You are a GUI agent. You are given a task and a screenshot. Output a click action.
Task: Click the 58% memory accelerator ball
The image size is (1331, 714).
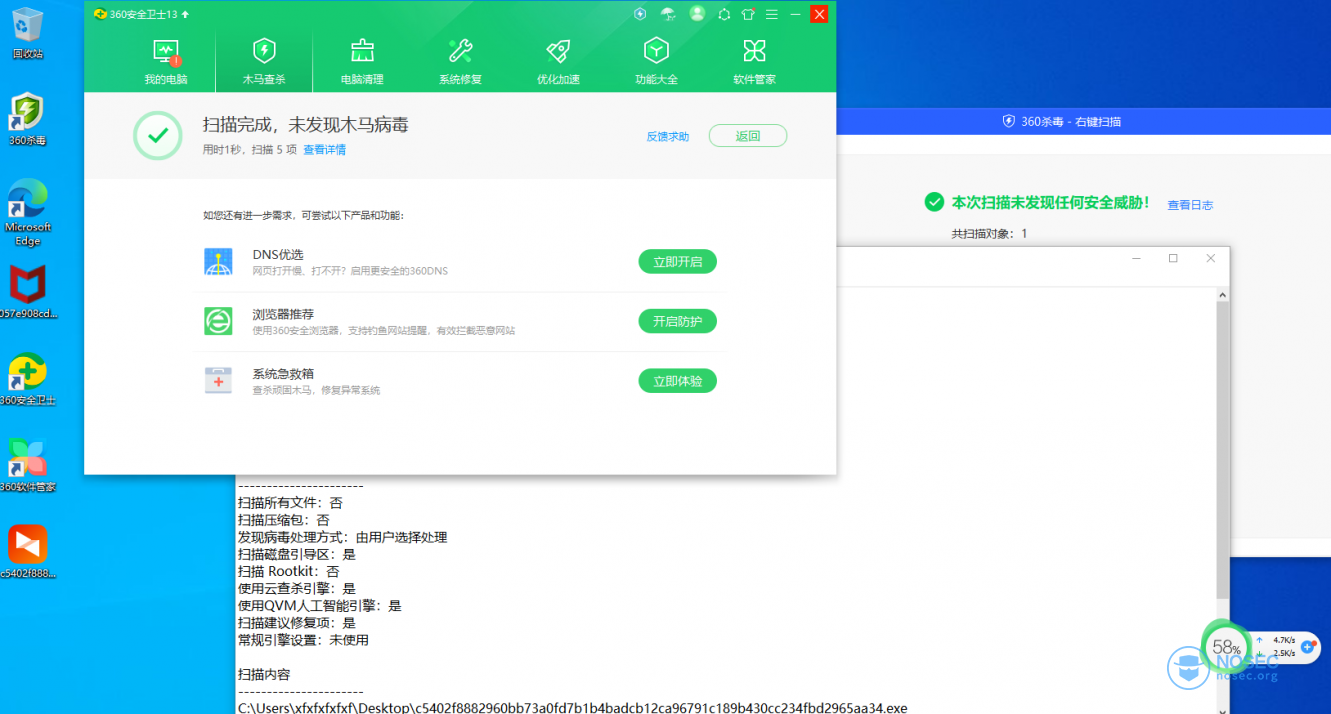click(1226, 647)
